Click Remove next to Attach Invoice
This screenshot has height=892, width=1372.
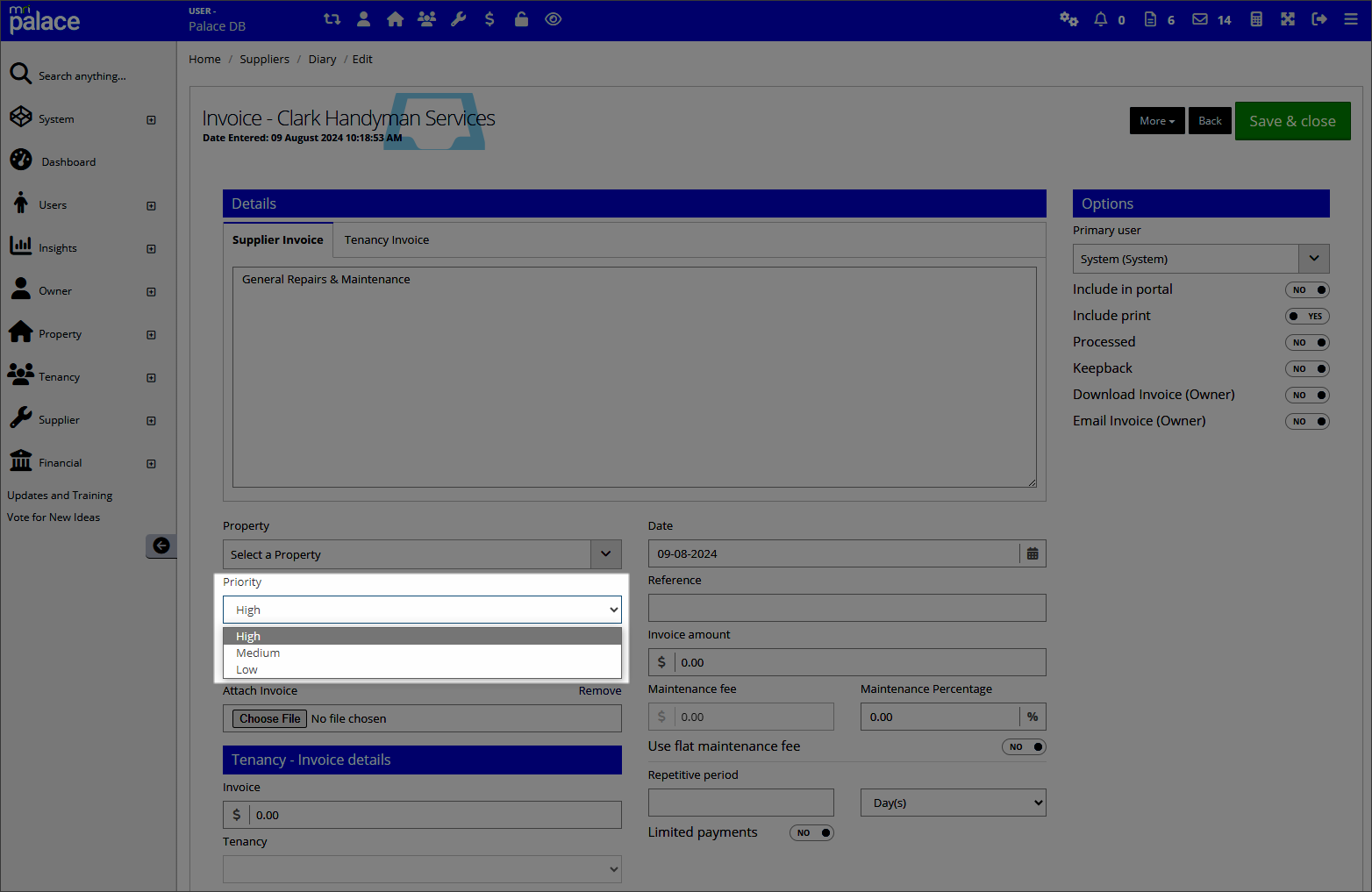pos(599,690)
